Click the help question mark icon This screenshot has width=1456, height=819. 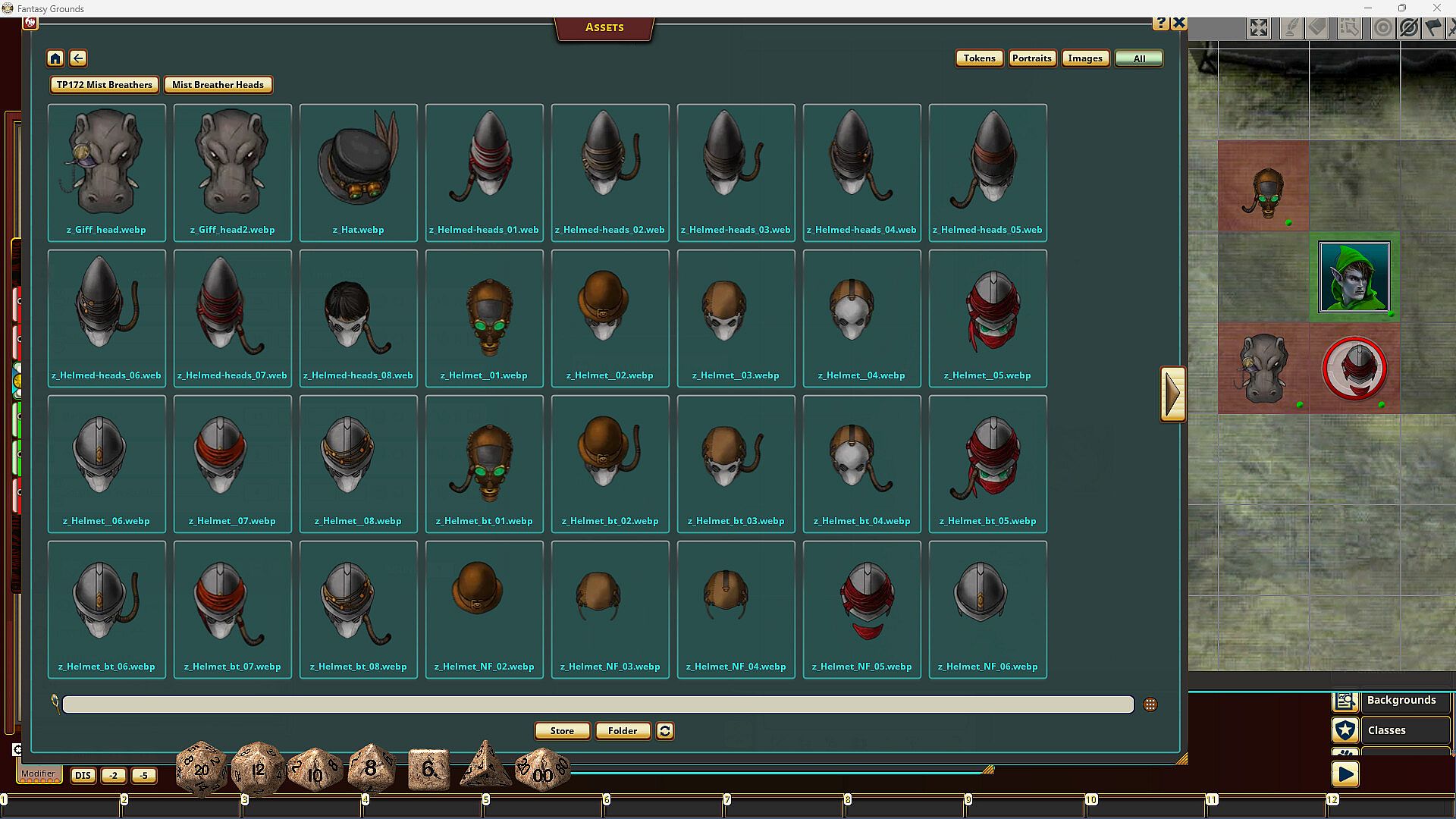click(x=1161, y=24)
